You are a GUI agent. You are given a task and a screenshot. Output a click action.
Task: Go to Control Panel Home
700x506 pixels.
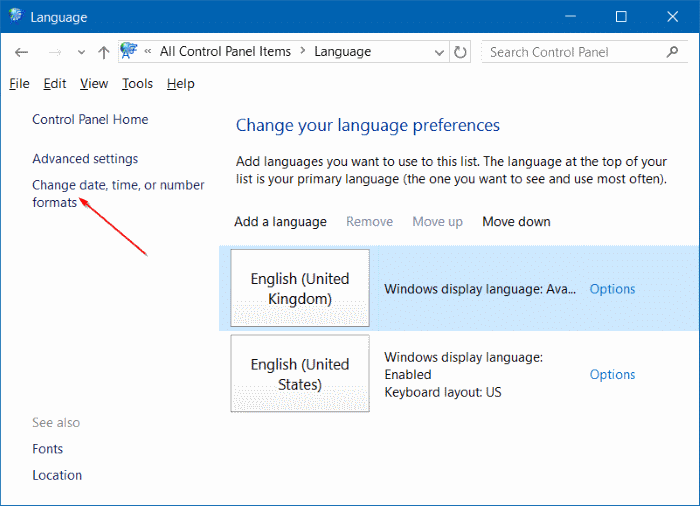click(90, 120)
